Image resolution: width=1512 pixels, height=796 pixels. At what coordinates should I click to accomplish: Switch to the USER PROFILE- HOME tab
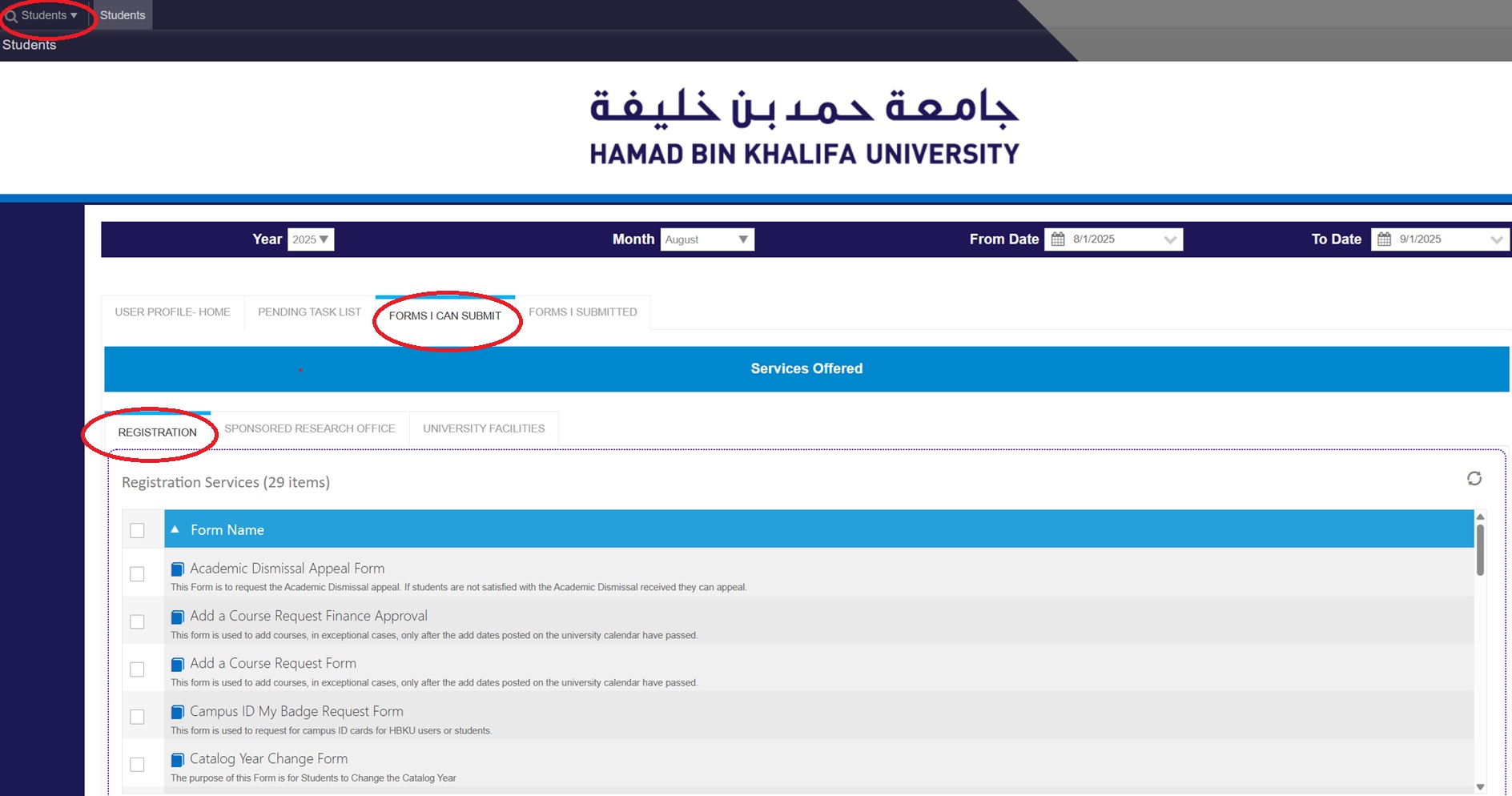tap(172, 312)
